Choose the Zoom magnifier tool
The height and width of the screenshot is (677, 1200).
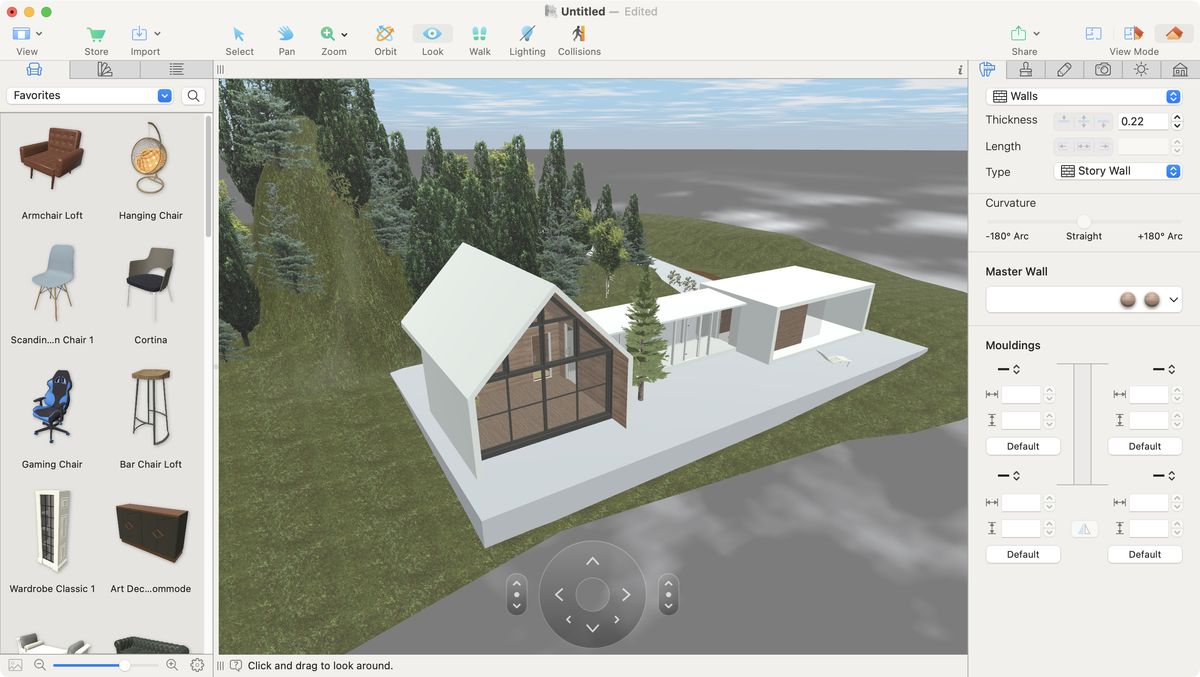pyautogui.click(x=328, y=34)
